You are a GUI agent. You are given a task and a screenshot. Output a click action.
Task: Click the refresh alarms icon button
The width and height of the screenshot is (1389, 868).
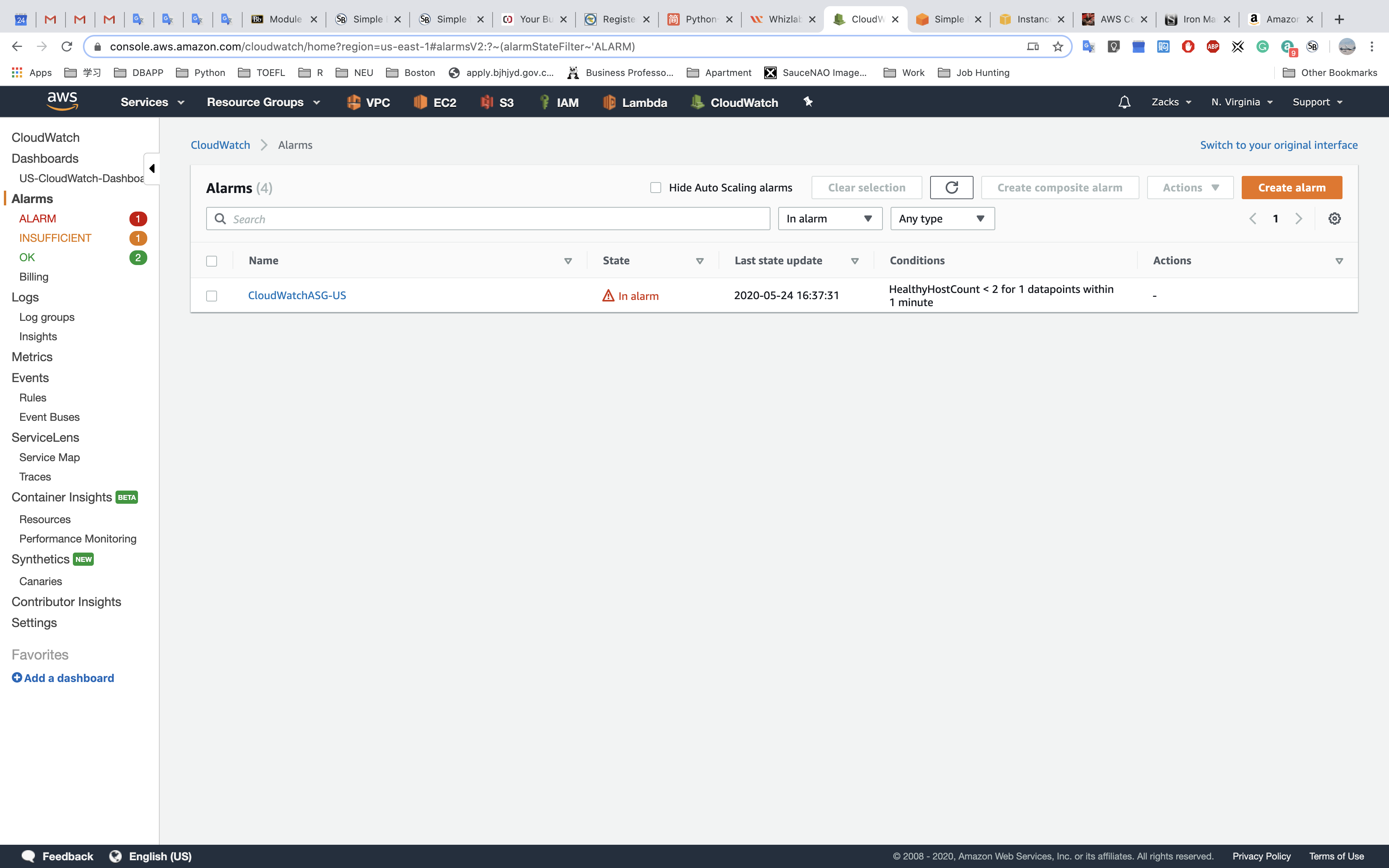[951, 188]
